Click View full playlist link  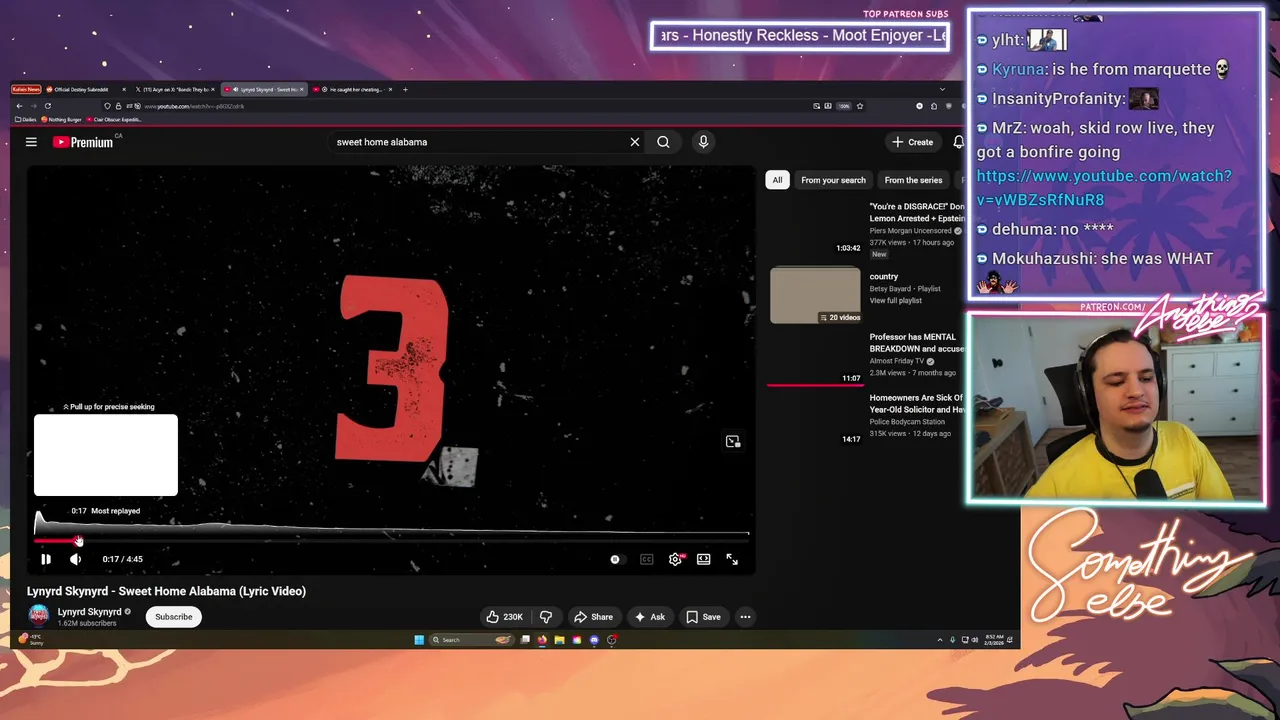click(x=896, y=301)
